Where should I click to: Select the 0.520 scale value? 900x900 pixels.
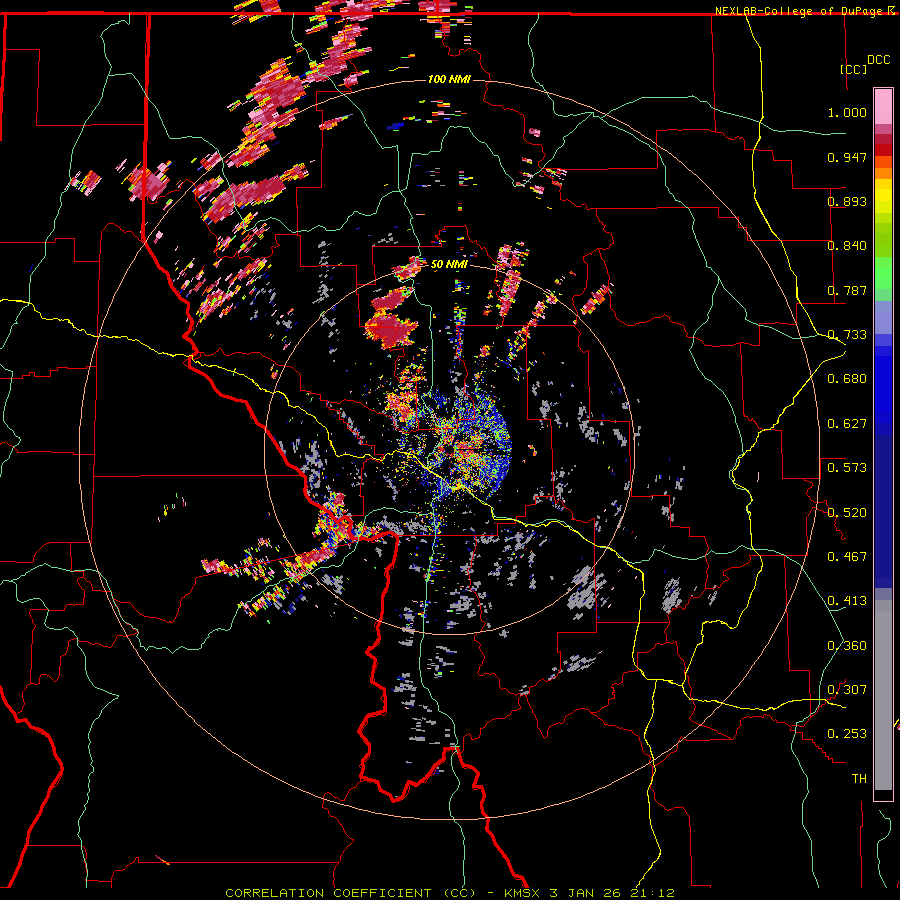(x=847, y=512)
